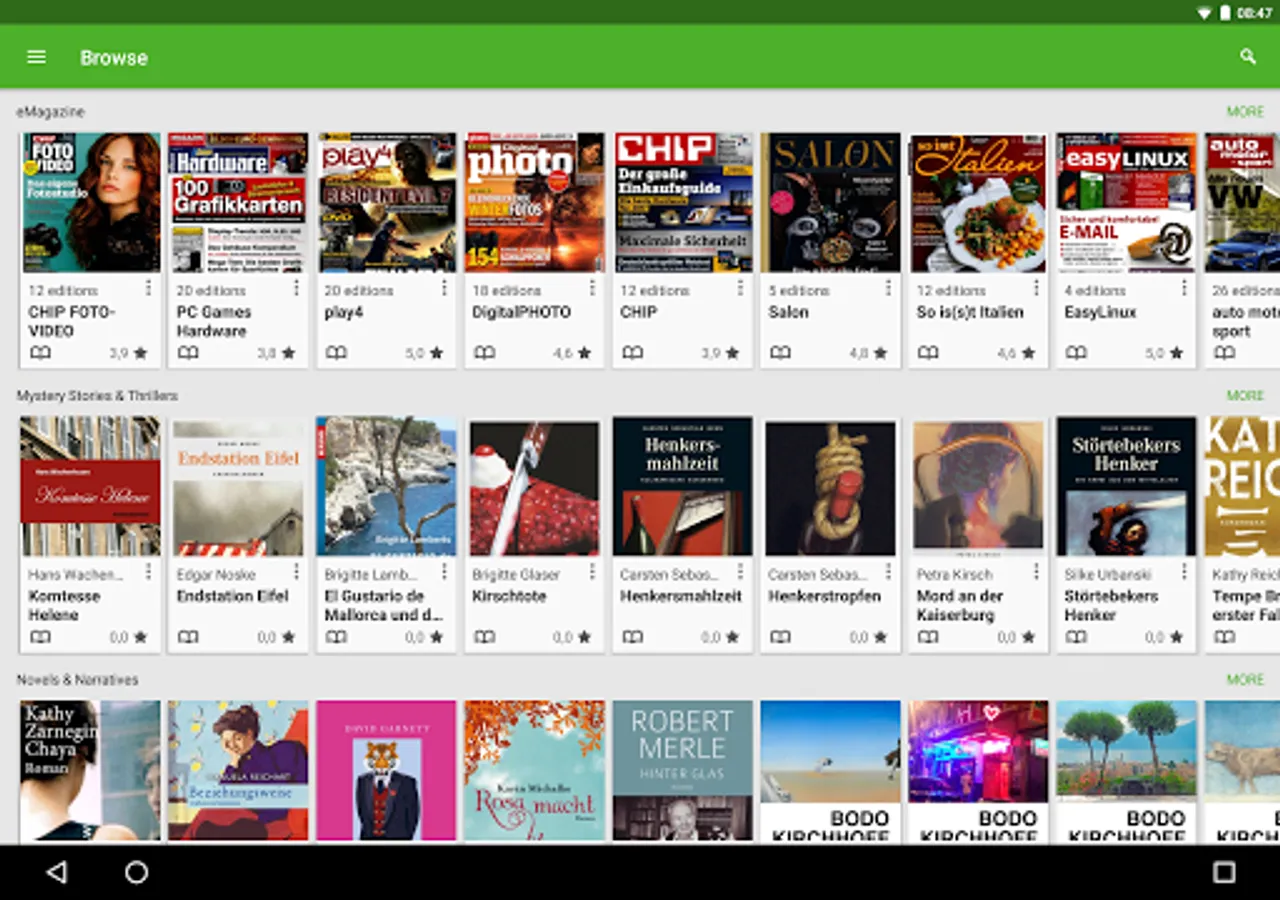
Task: Open PC Games Hardware cover image
Action: point(238,202)
